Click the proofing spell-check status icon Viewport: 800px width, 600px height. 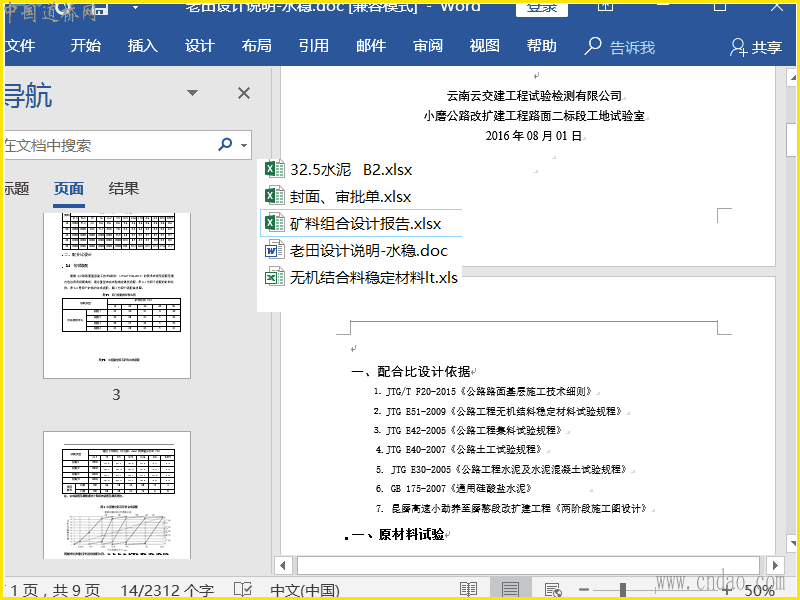pos(243,589)
